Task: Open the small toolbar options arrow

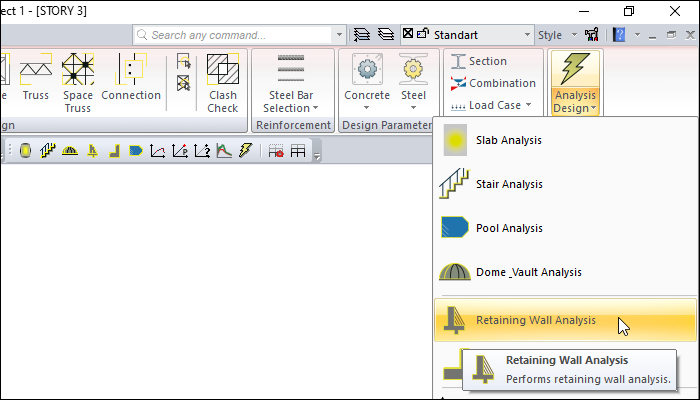Action: 317,156
